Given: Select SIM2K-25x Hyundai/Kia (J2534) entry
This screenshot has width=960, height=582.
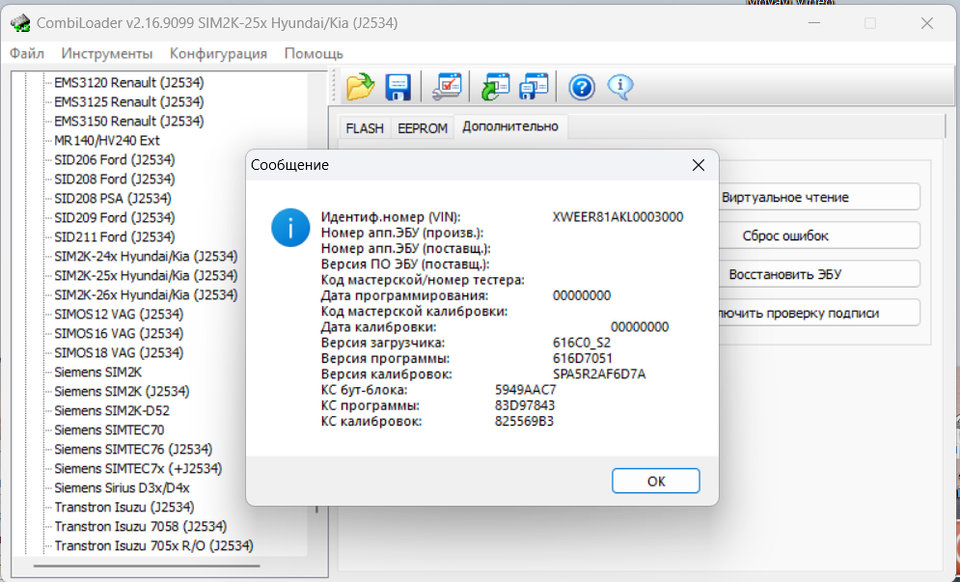Looking at the screenshot, I should coord(146,275).
